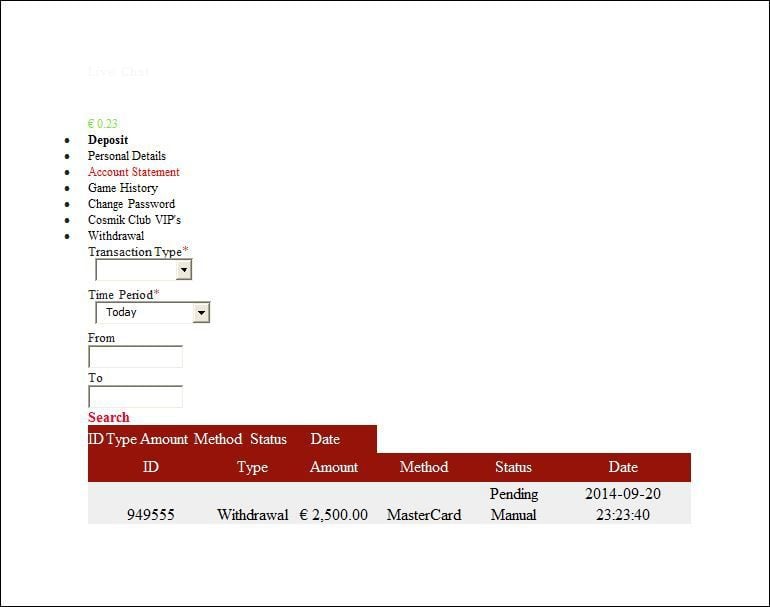Image resolution: width=770 pixels, height=607 pixels.
Task: Click the Method column header in table
Action: tap(424, 467)
